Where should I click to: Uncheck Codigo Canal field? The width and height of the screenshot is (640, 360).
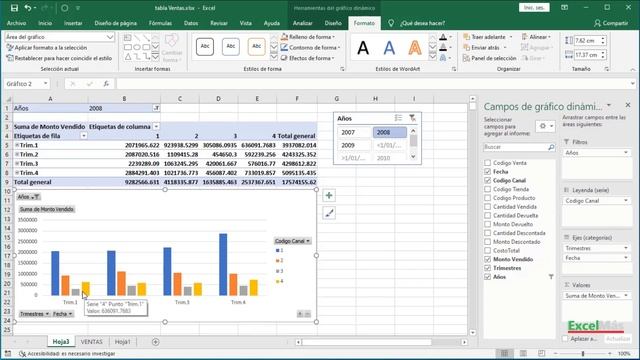[x=487, y=180]
